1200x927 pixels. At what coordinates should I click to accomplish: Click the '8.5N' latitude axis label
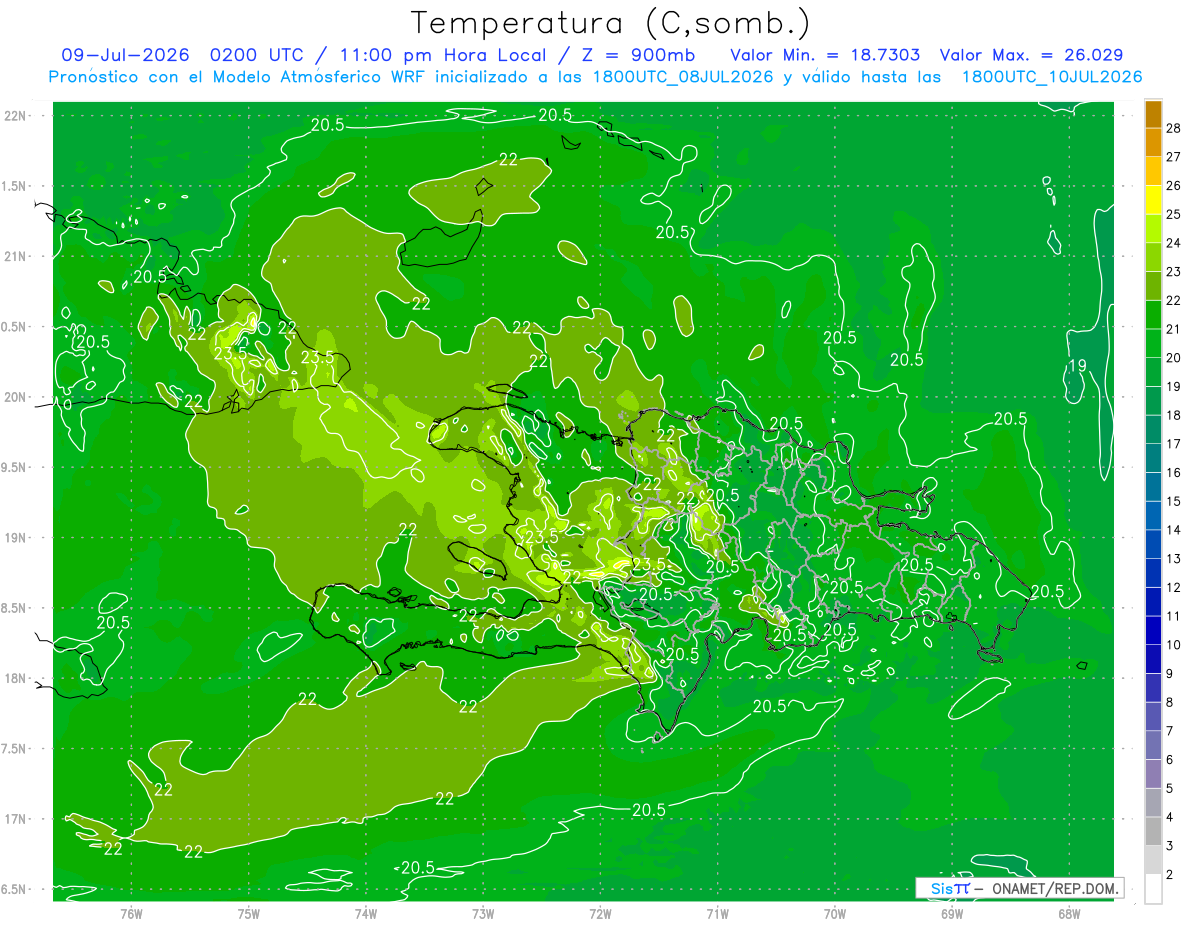pyautogui.click(x=15, y=608)
